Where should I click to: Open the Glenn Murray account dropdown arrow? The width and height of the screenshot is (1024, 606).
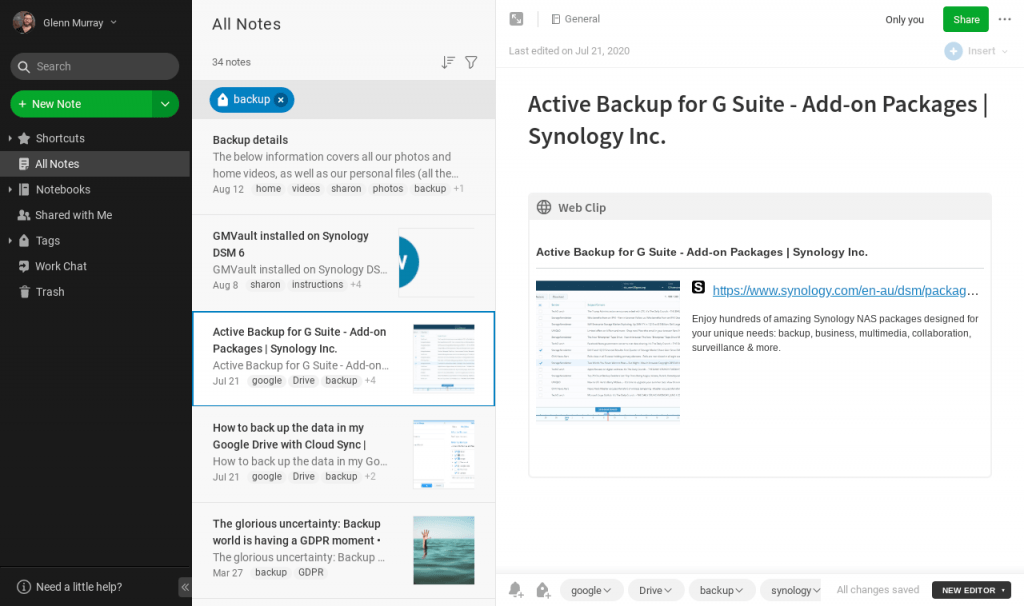(114, 22)
